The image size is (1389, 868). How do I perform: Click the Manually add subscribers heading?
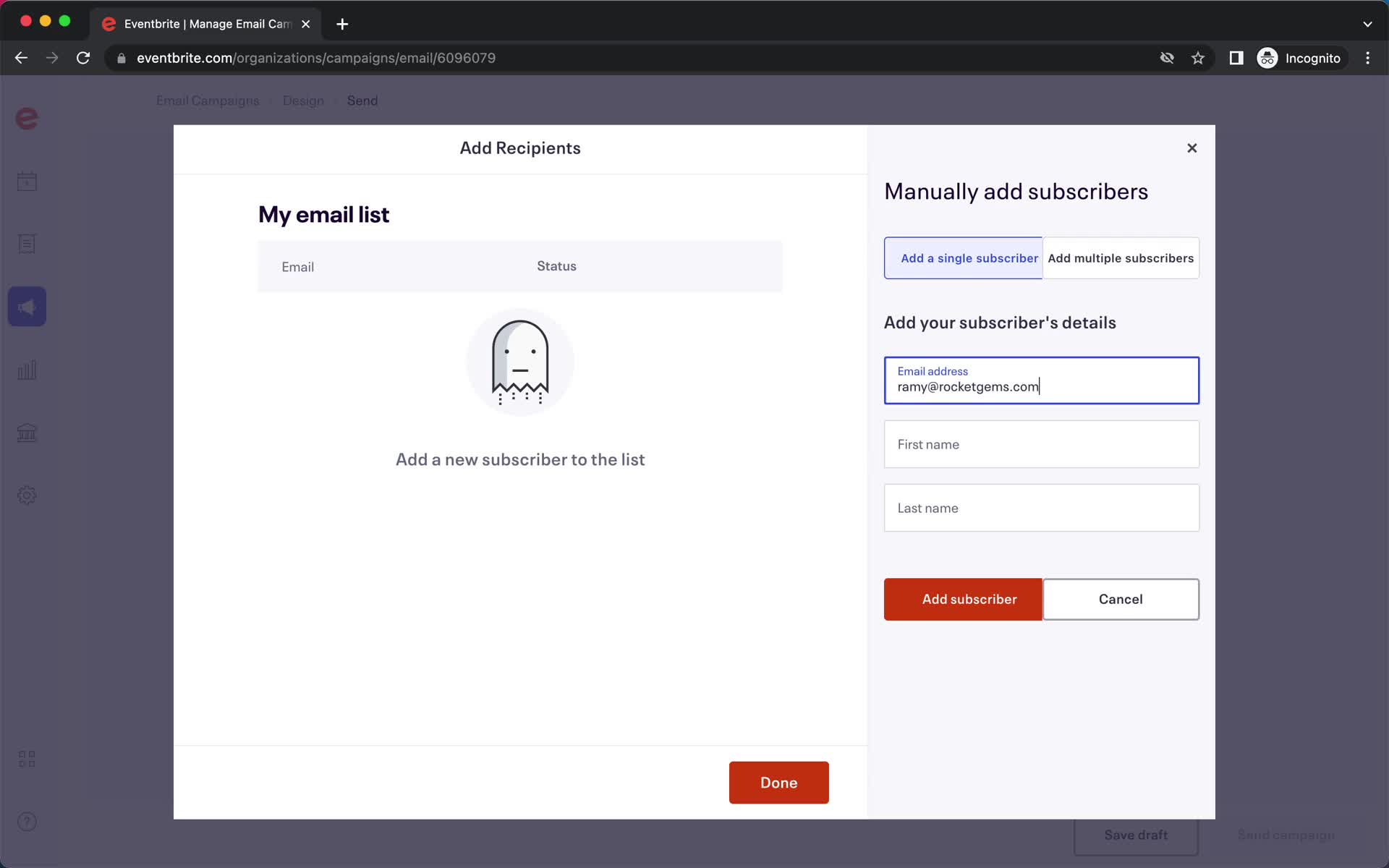tap(1016, 192)
